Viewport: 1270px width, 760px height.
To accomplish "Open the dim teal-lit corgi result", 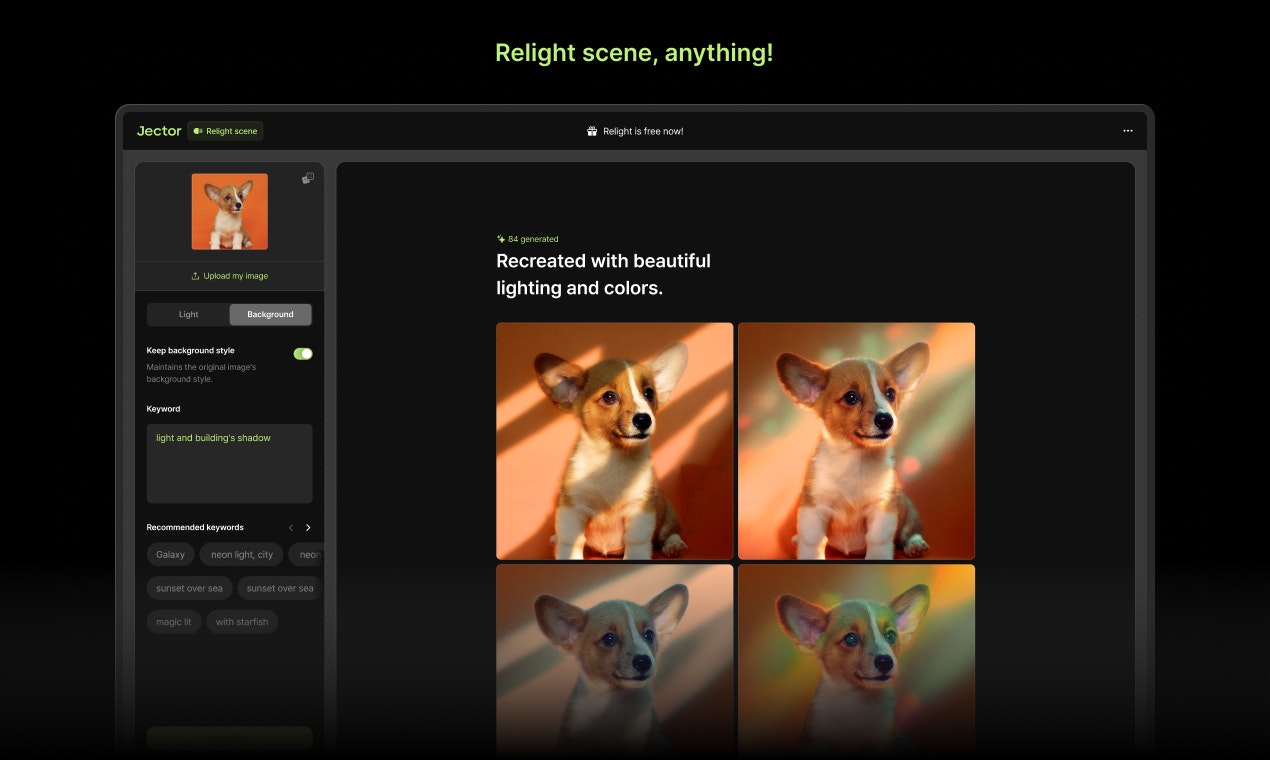I will (x=615, y=660).
